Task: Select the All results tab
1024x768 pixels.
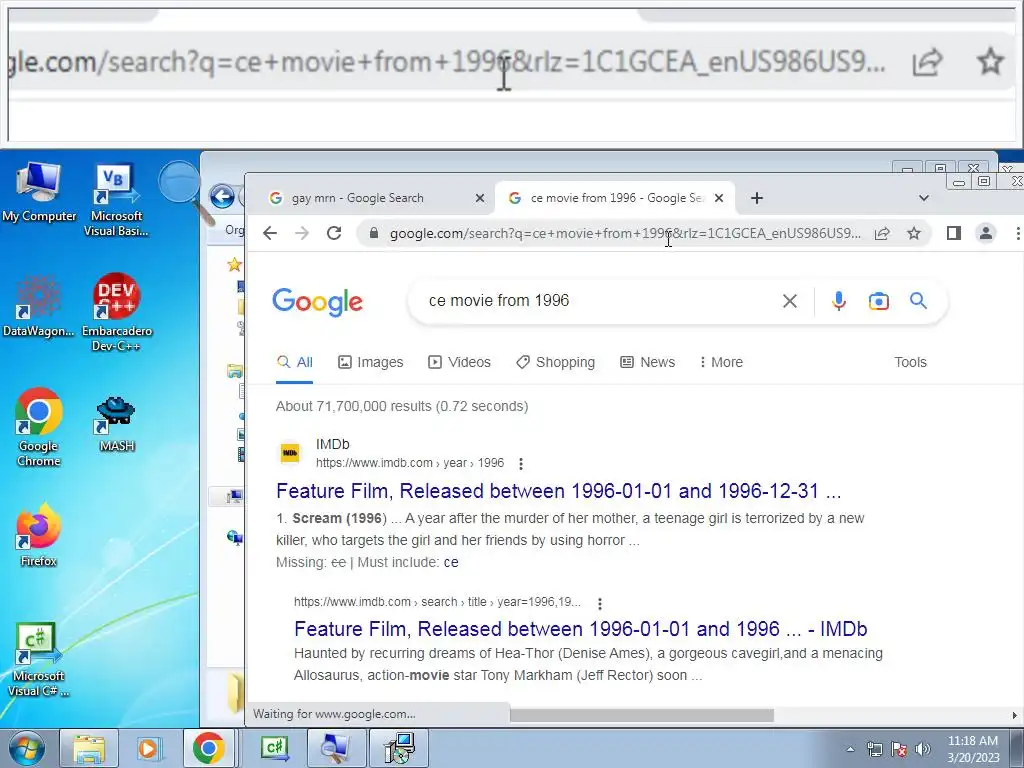Action: tap(295, 362)
